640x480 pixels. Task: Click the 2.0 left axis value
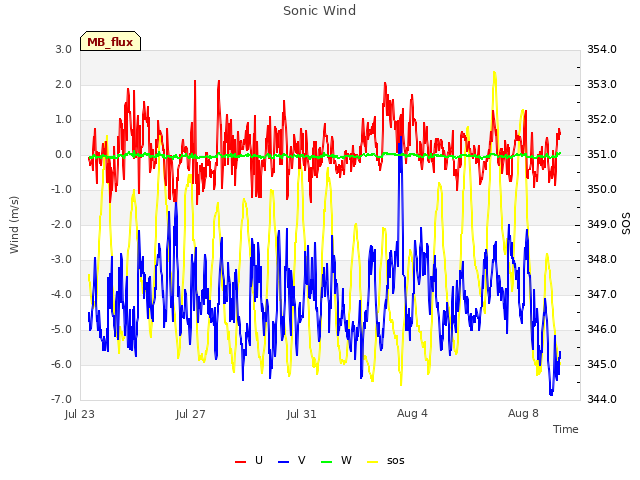click(x=64, y=84)
